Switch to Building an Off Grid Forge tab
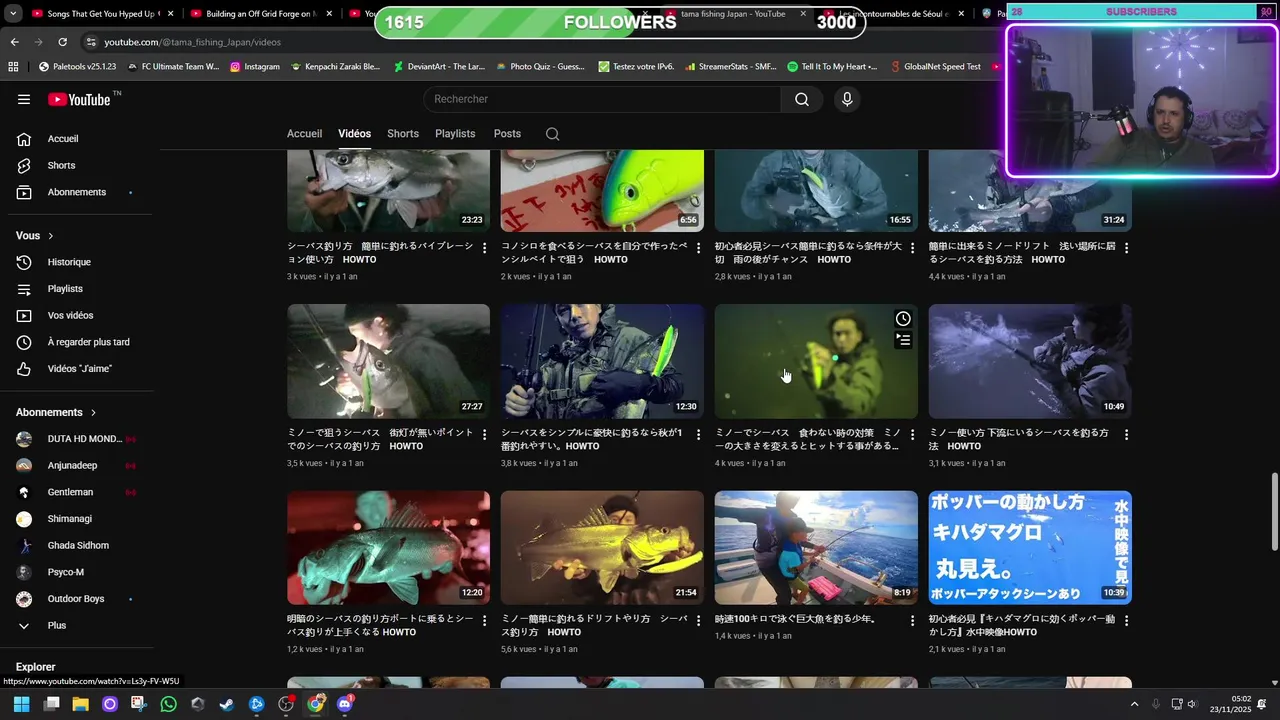The height and width of the screenshot is (720, 1280). click(260, 14)
